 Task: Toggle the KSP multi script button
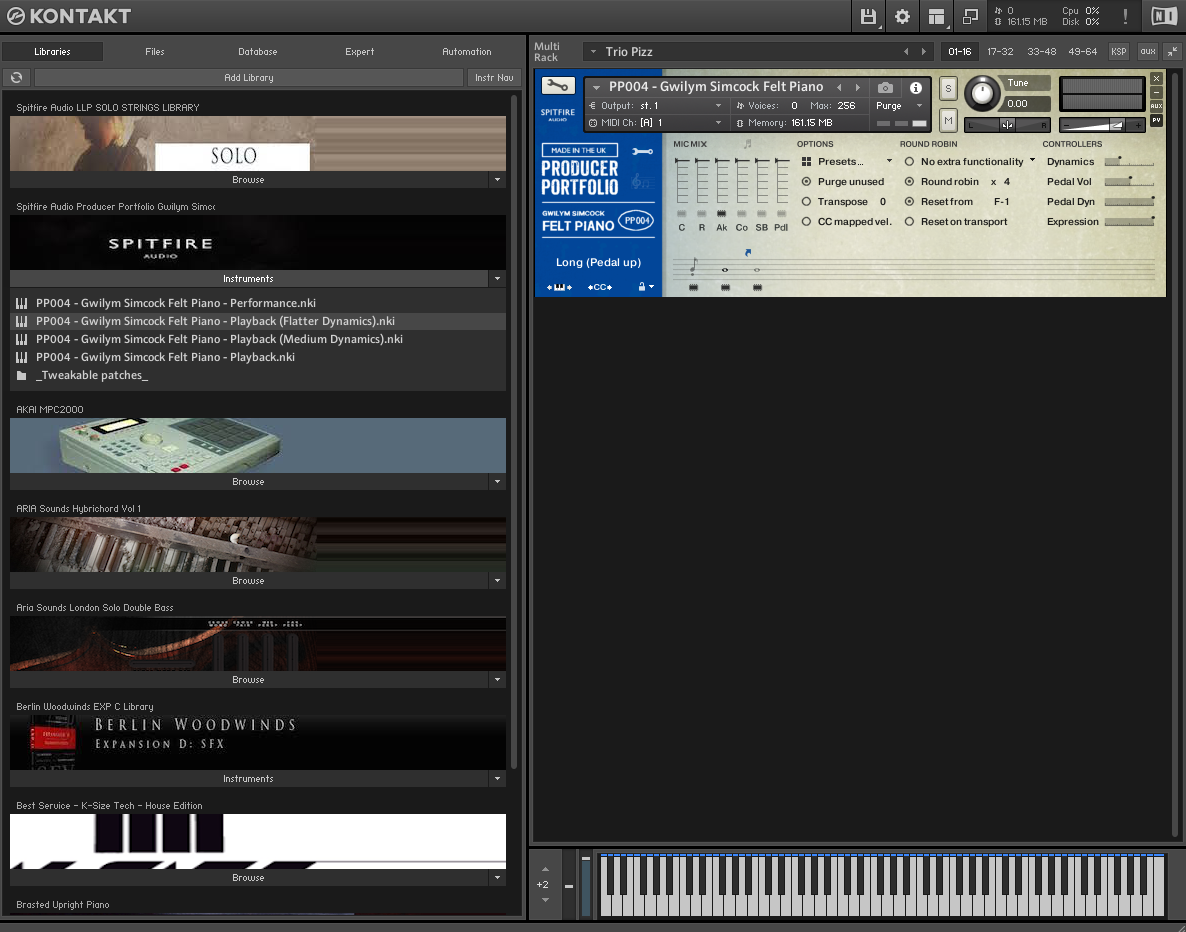pos(1118,51)
